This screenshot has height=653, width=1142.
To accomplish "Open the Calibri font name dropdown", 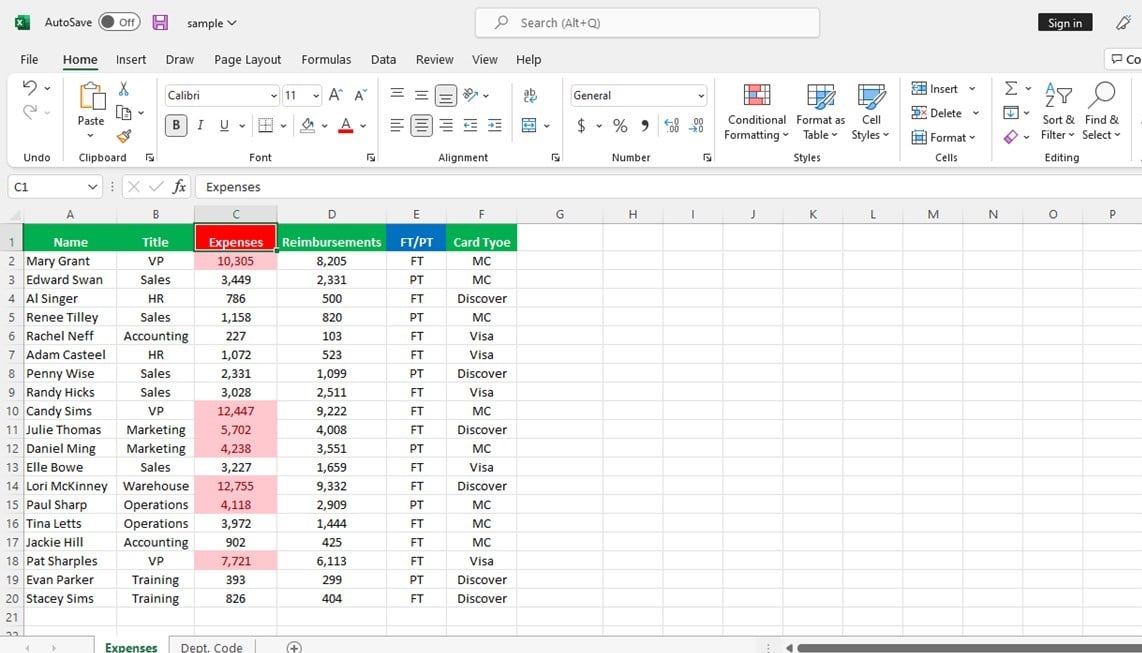I will click(x=273, y=95).
